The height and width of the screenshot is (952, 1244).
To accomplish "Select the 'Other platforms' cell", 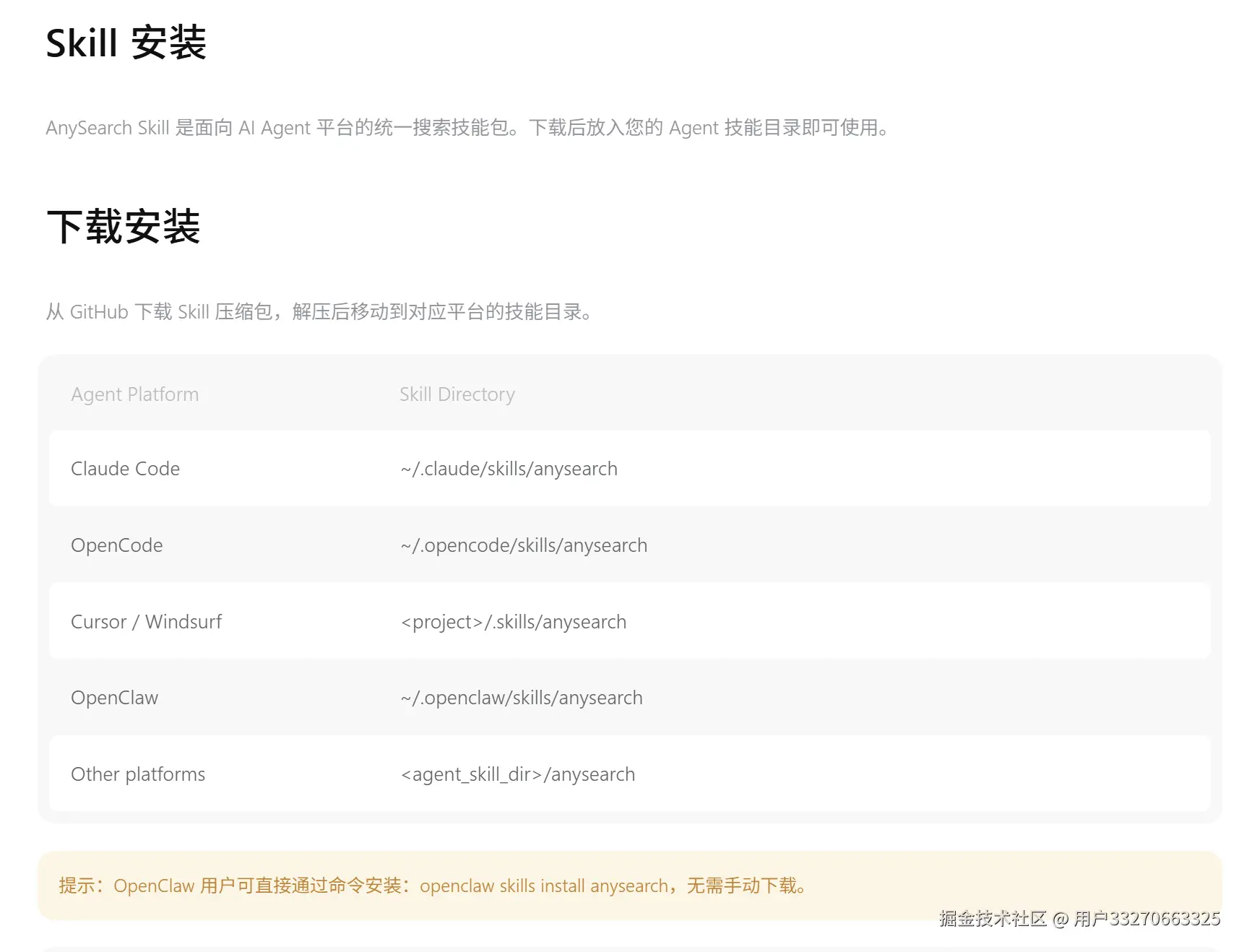I will [138, 774].
